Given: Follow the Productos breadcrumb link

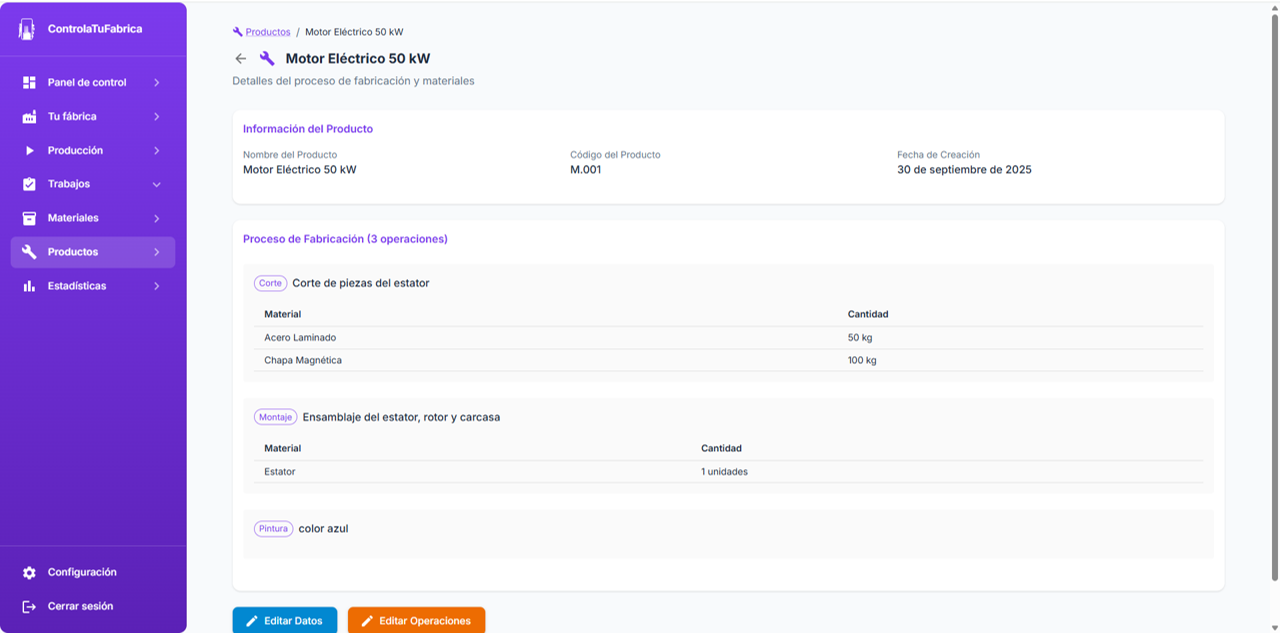Looking at the screenshot, I should click(267, 32).
